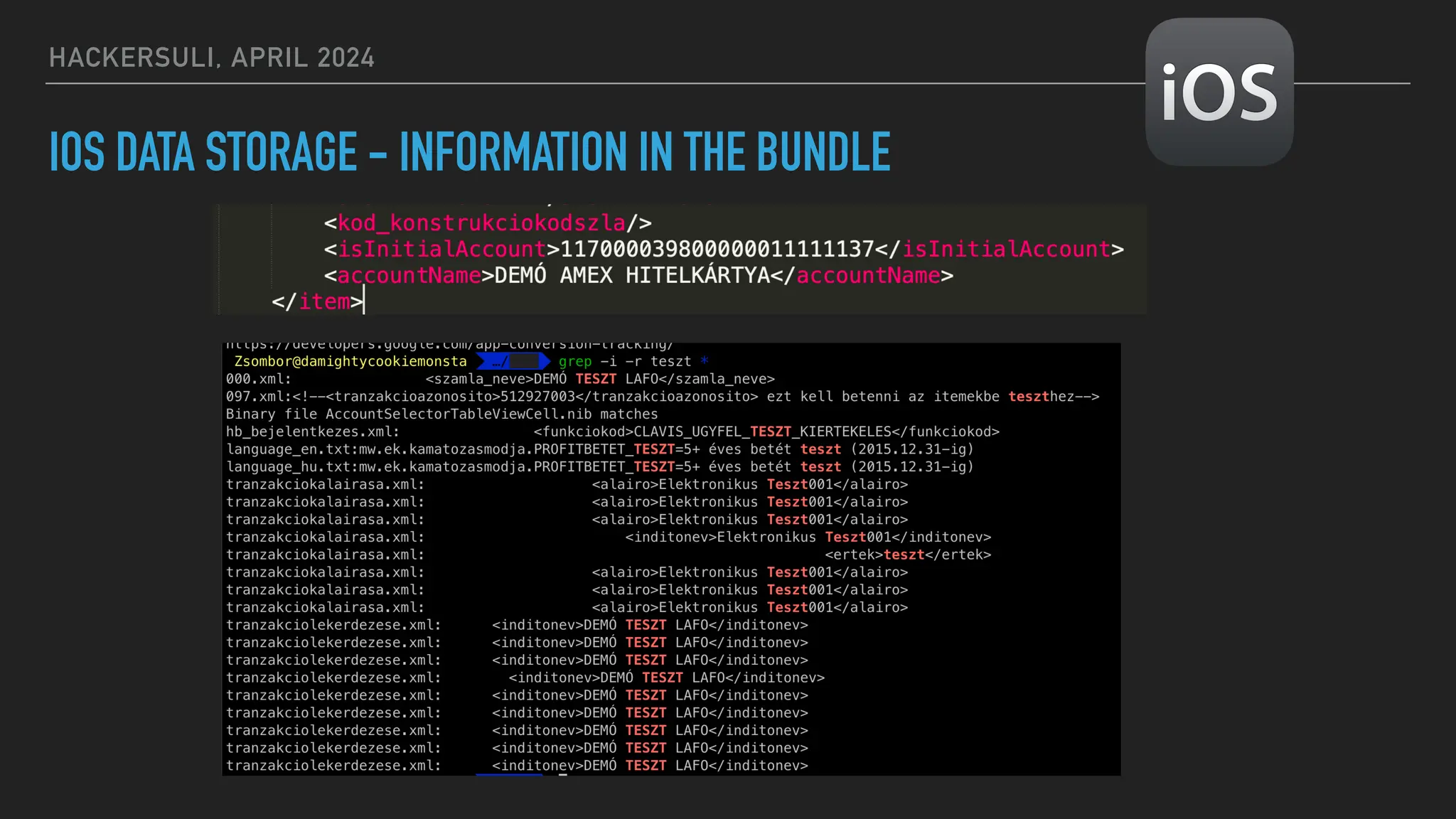The width and height of the screenshot is (1456, 819).
Task: Click the partially visible developers.google.com URL
Action: click(x=449, y=346)
